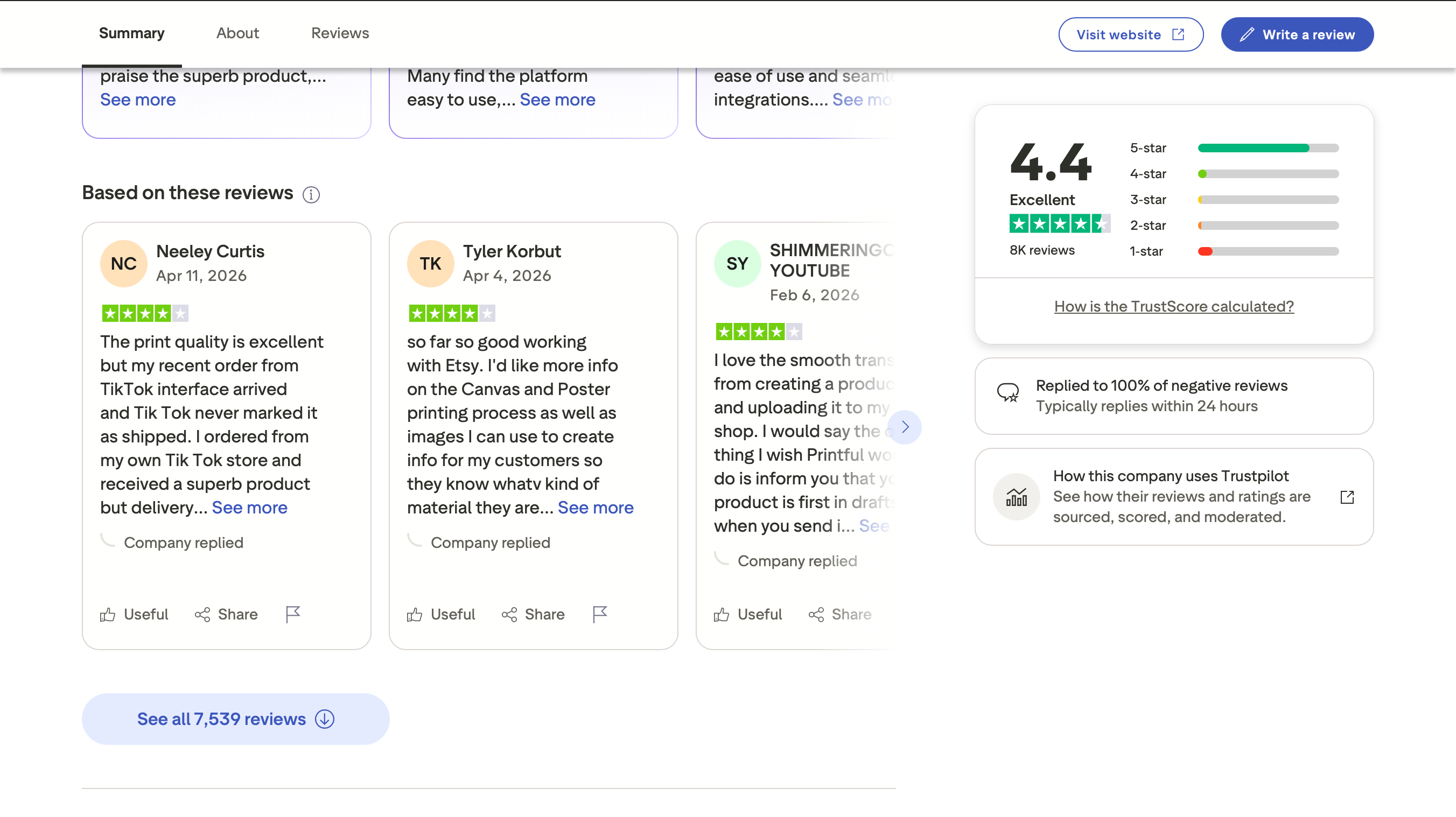Viewport: 1456px width, 817px height.
Task: Click the info icon beside 'Based on these reviews'
Action: coord(311,194)
